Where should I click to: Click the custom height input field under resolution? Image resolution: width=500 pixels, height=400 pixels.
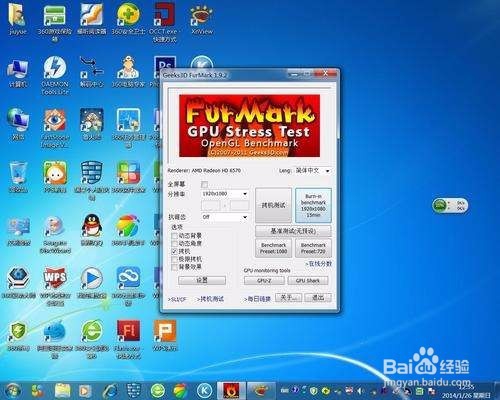tap(239, 205)
